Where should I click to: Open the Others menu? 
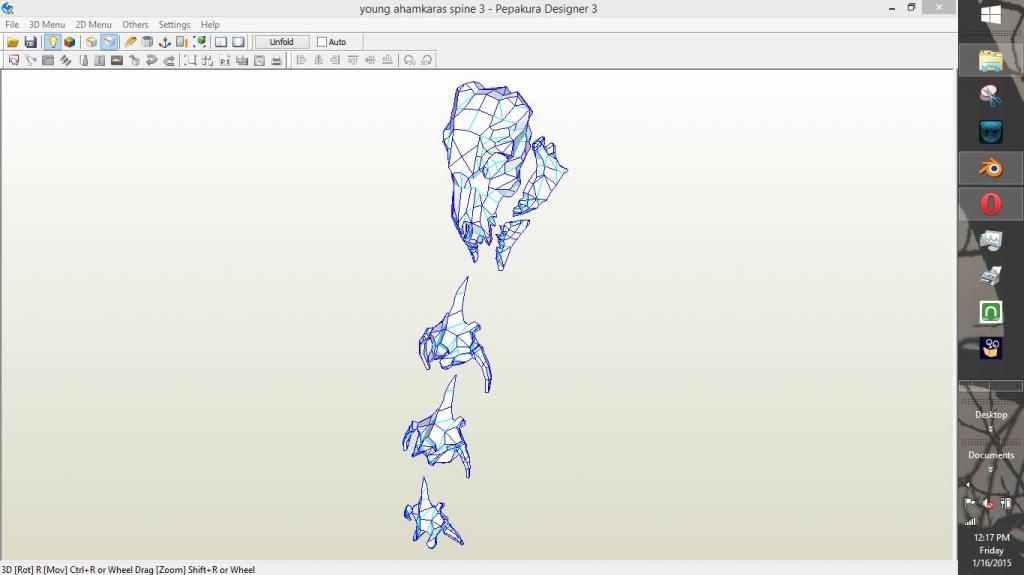[135, 24]
